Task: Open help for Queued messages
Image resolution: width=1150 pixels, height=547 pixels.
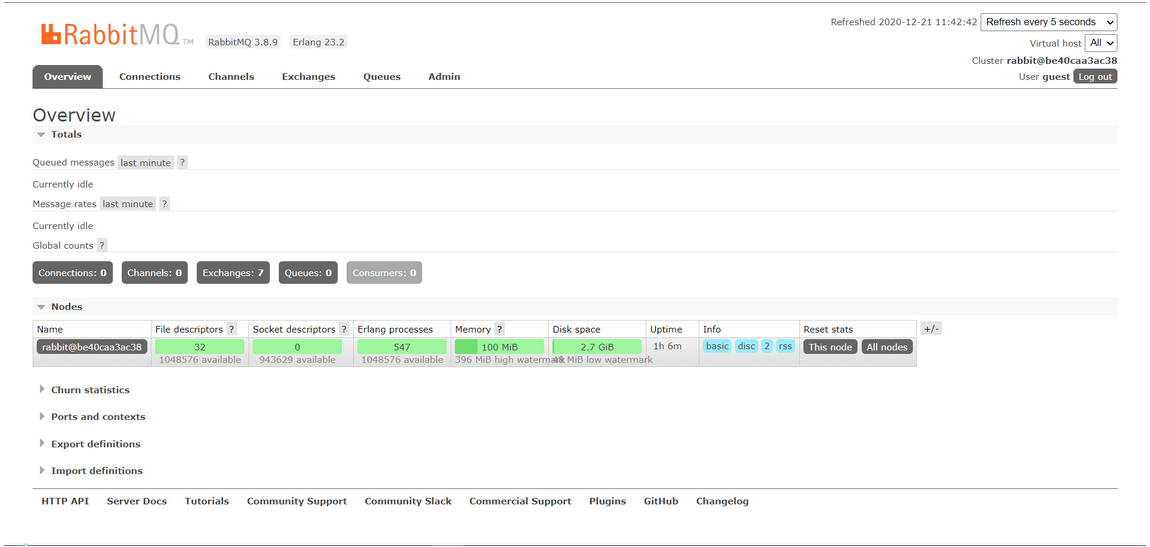Action: [x=183, y=163]
